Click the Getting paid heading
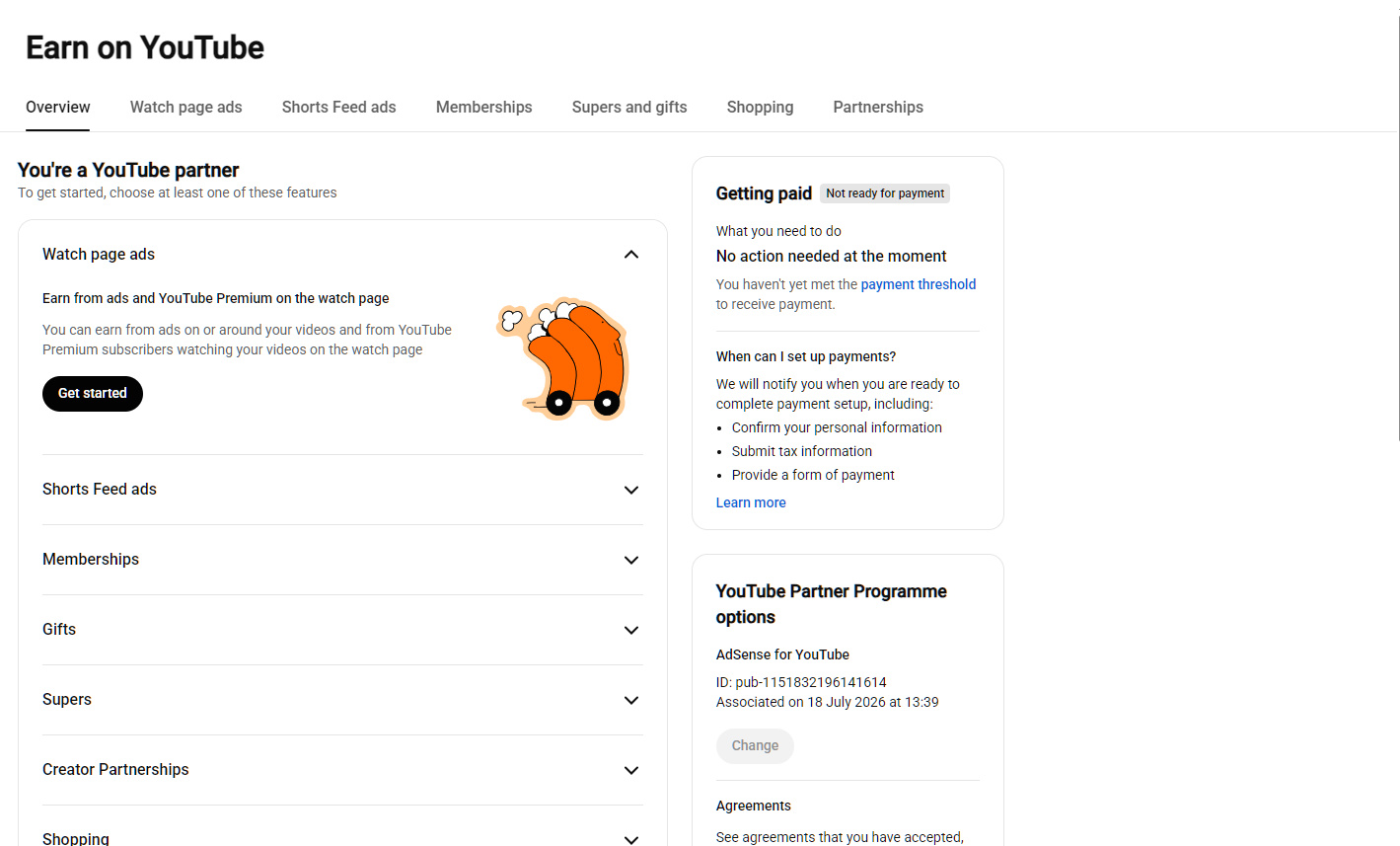 tap(764, 193)
